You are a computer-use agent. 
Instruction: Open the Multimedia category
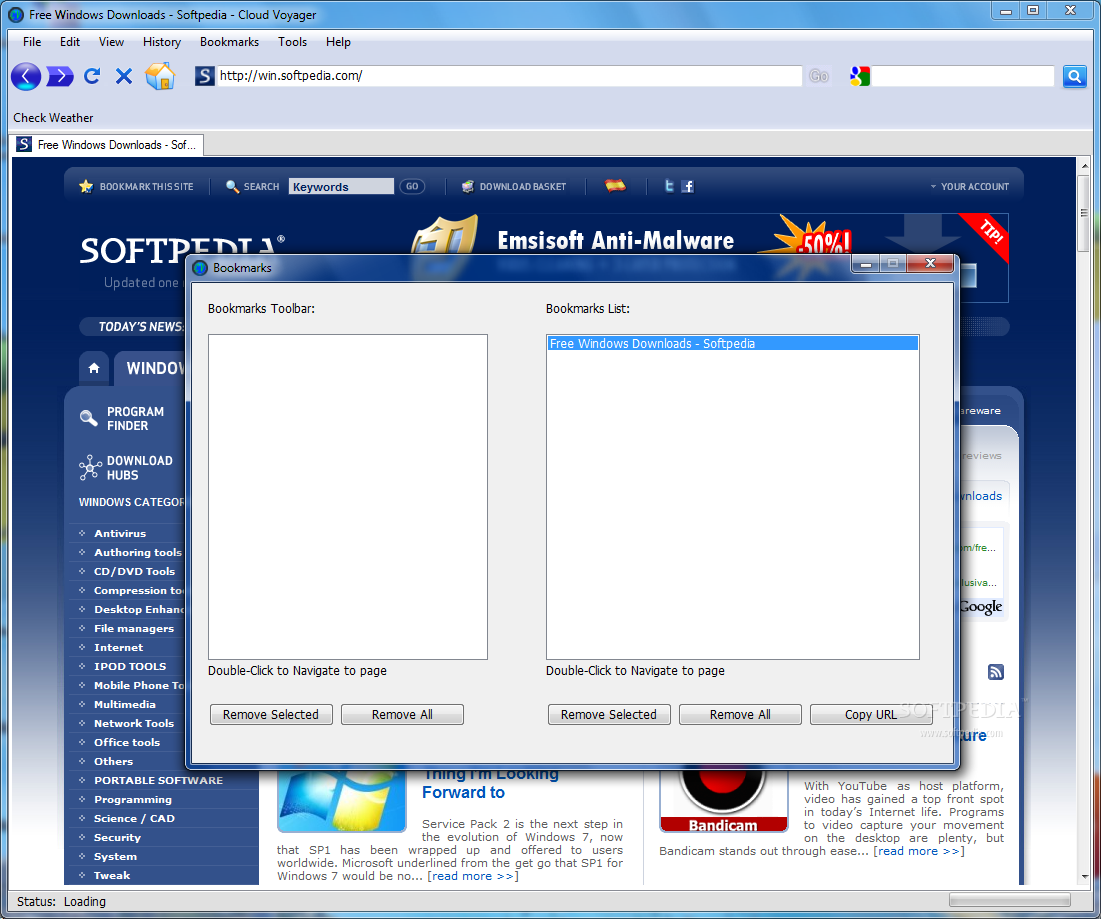[125, 704]
